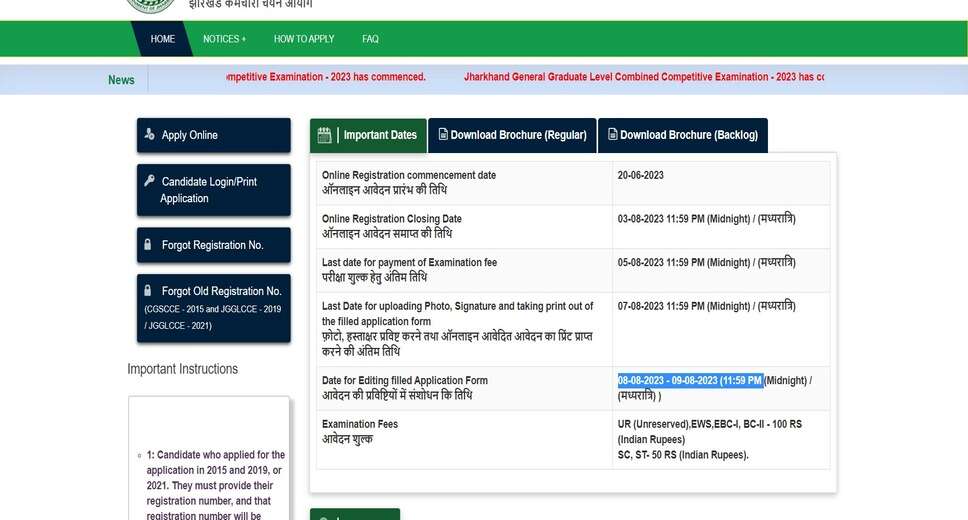Click the scrolling news headline about Examination 2023

click(x=644, y=77)
